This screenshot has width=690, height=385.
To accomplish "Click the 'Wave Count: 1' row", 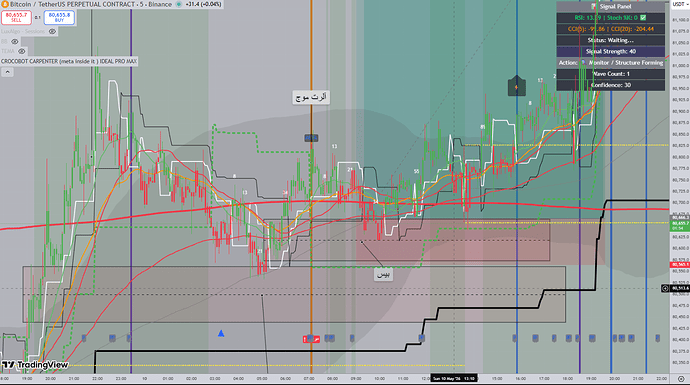I will tap(611, 74).
